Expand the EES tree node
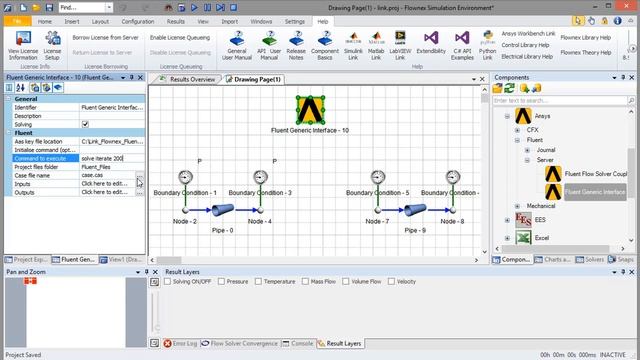640x360 pixels. [x=507, y=220]
